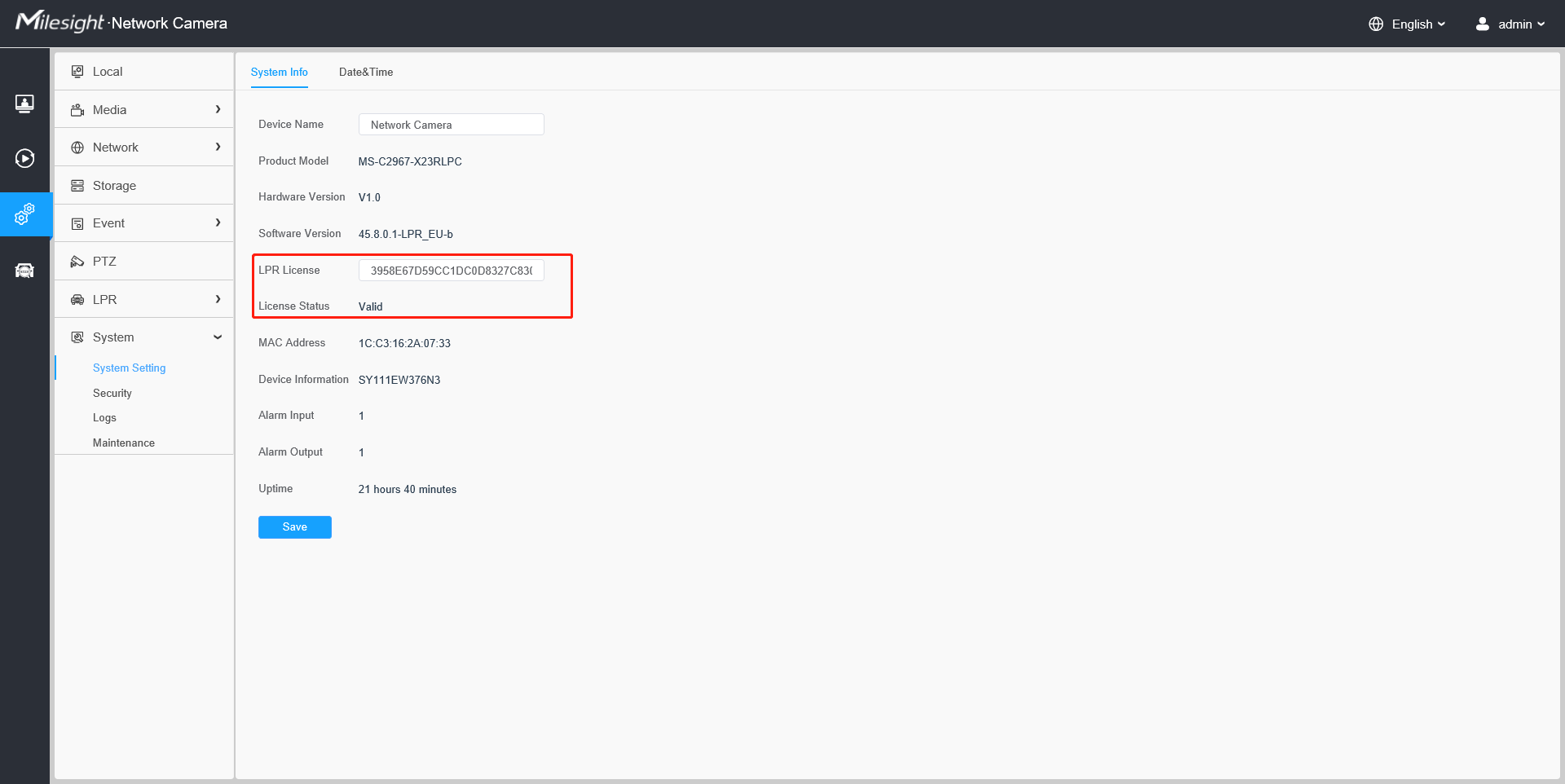Open the Playback icon in left rail
Screen dimensions: 1565x784
24,158
